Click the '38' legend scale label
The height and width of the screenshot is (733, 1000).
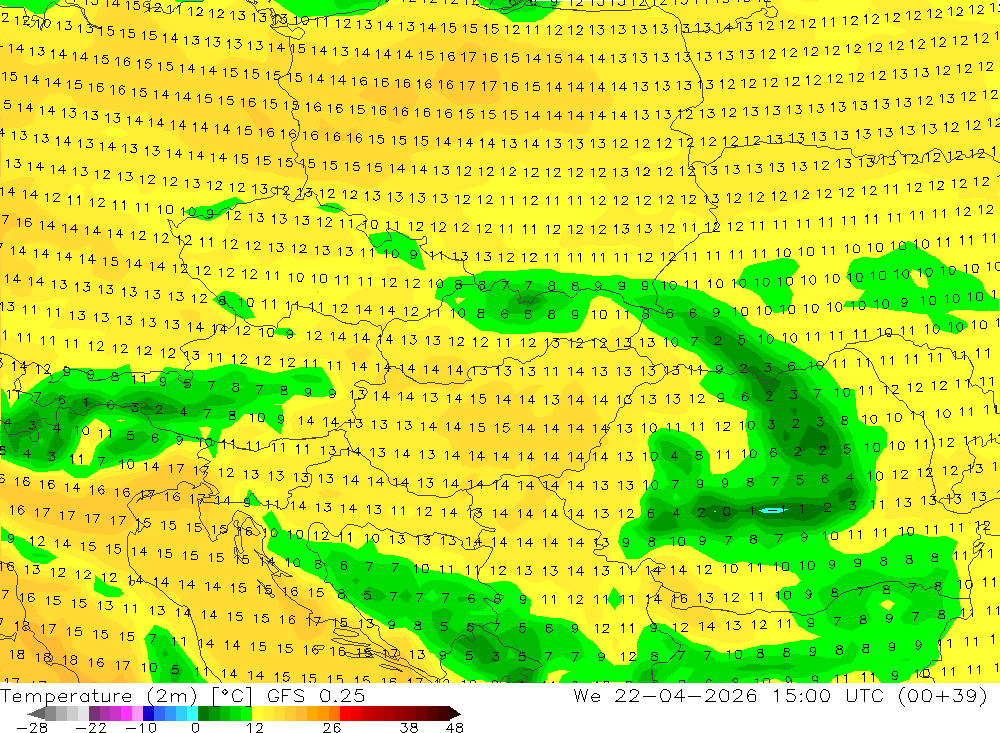(x=409, y=728)
